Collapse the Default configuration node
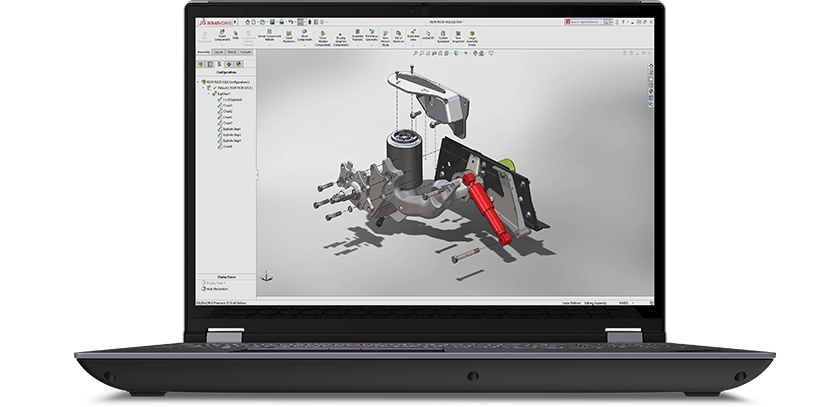Image resolution: width=830 pixels, height=407 pixels. tap(202, 88)
